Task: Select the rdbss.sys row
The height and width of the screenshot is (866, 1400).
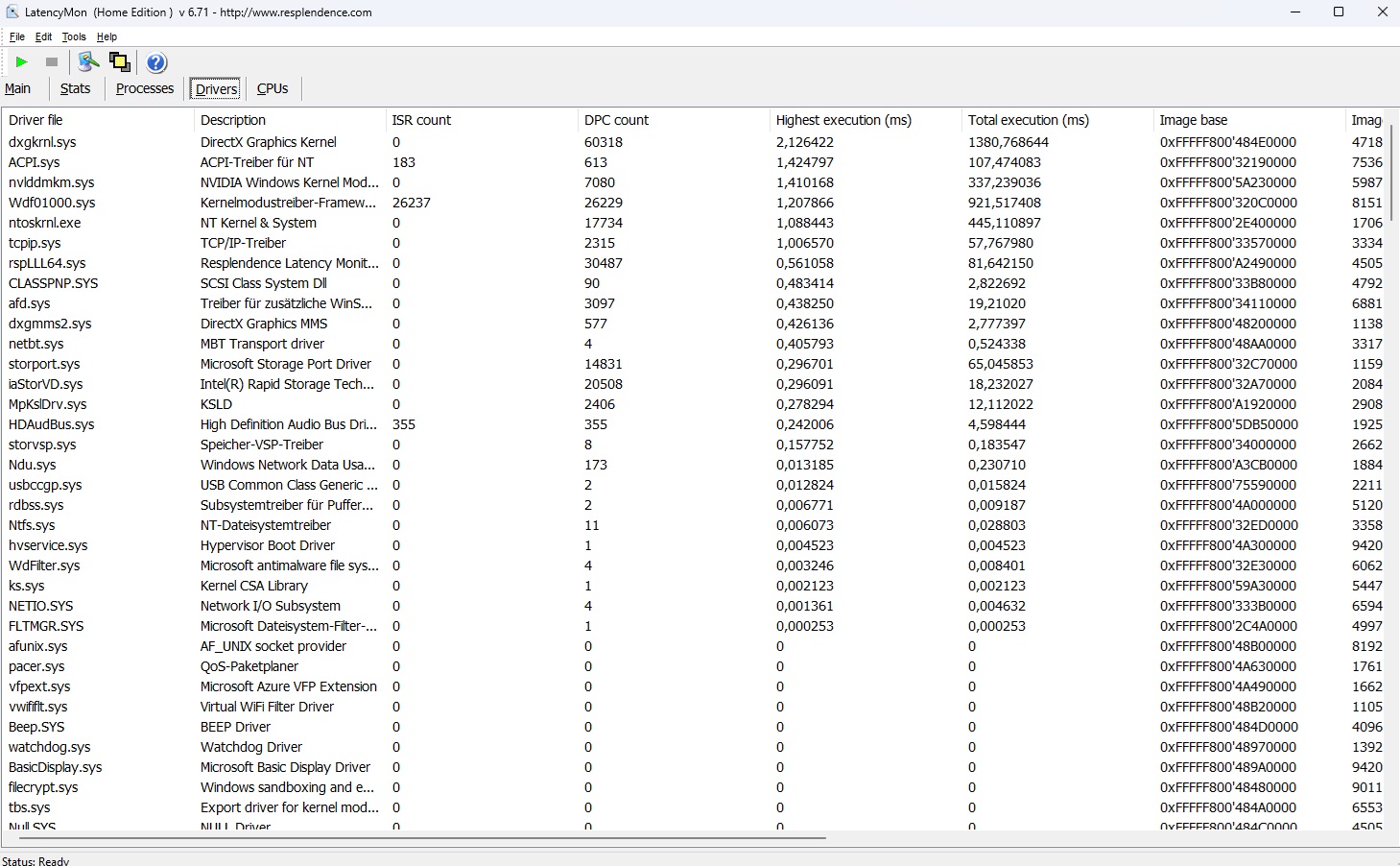Action: click(x=695, y=505)
